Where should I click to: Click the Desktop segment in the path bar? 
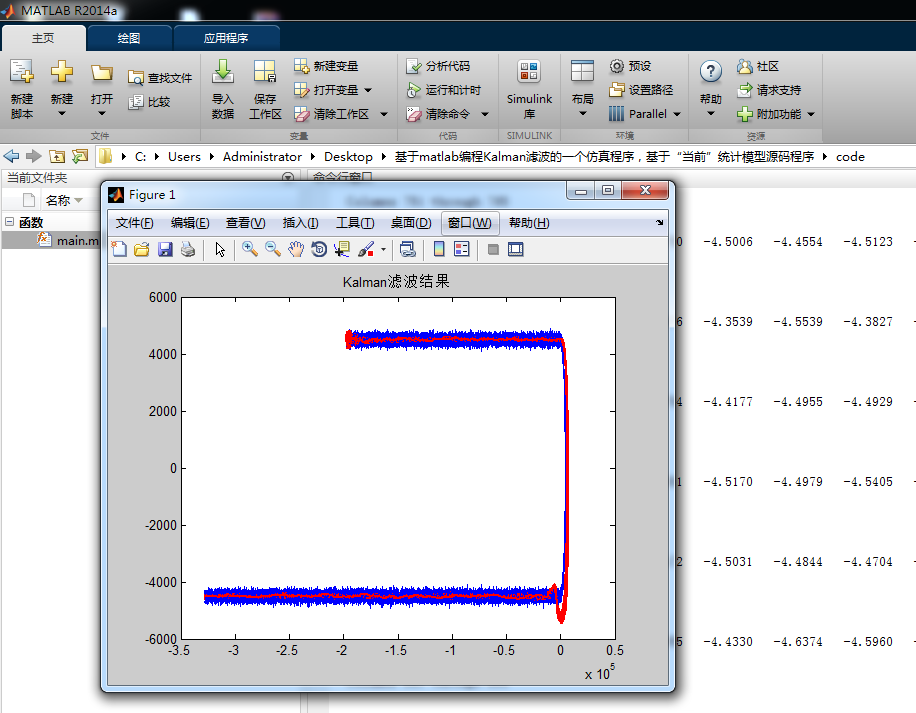click(x=348, y=156)
